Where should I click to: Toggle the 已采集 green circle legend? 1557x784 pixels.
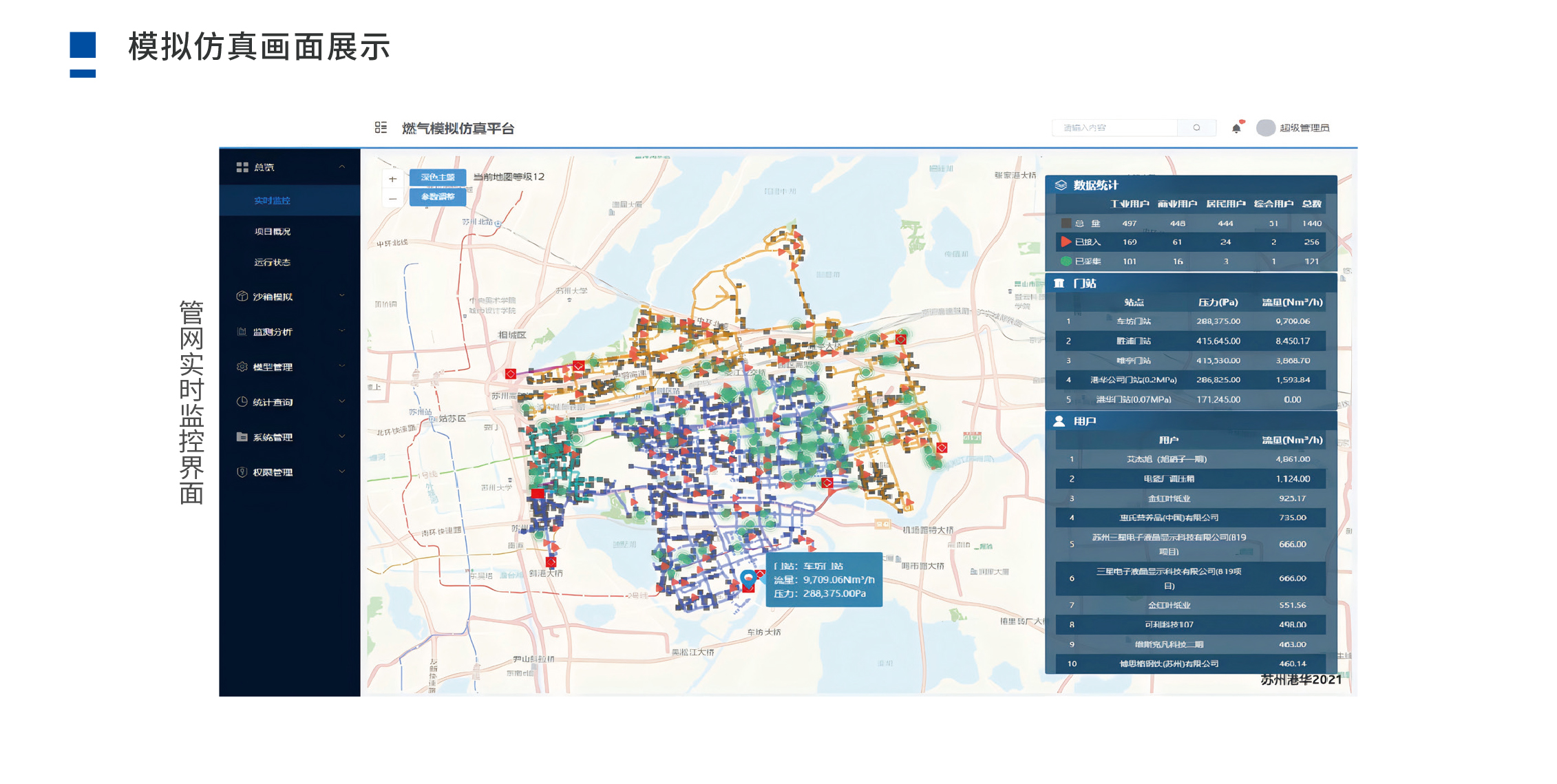1066,261
